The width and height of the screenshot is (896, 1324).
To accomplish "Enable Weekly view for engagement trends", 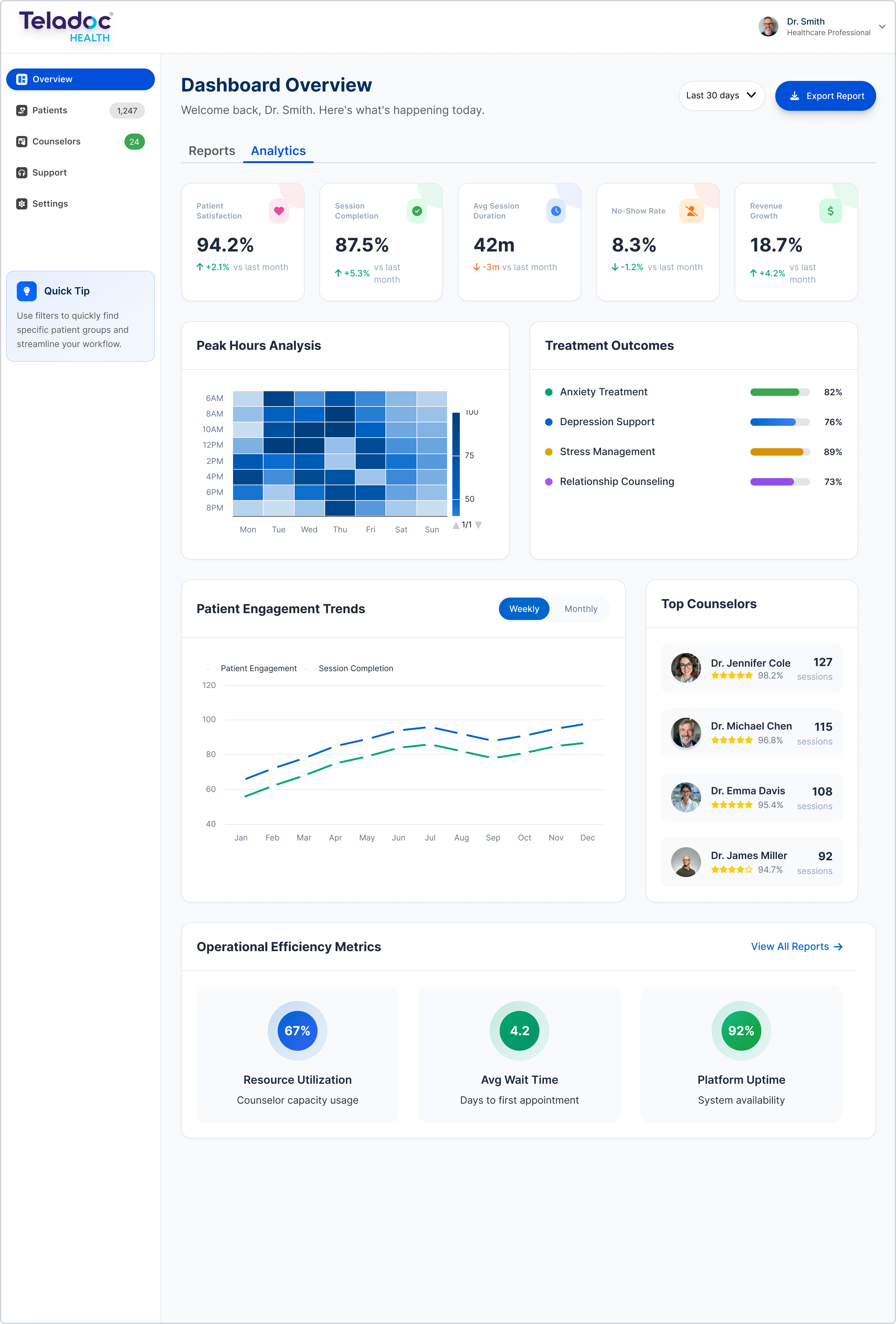I will [x=524, y=608].
